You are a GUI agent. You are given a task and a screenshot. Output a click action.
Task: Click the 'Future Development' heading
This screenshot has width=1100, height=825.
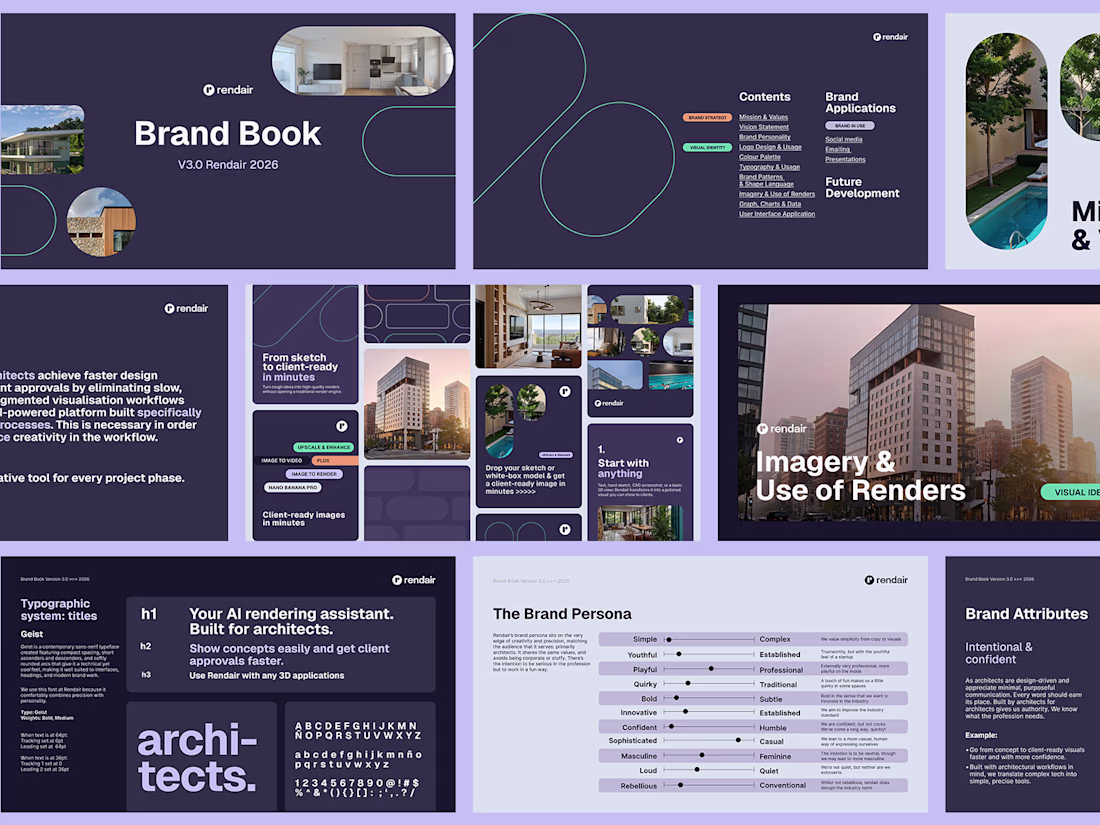[x=862, y=187]
